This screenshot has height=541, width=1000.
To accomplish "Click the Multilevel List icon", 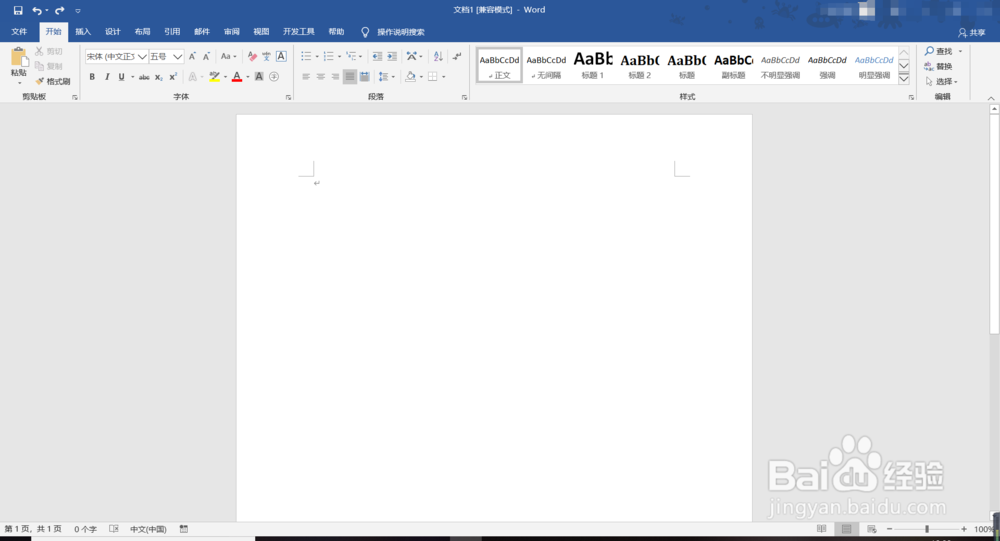I will click(351, 57).
